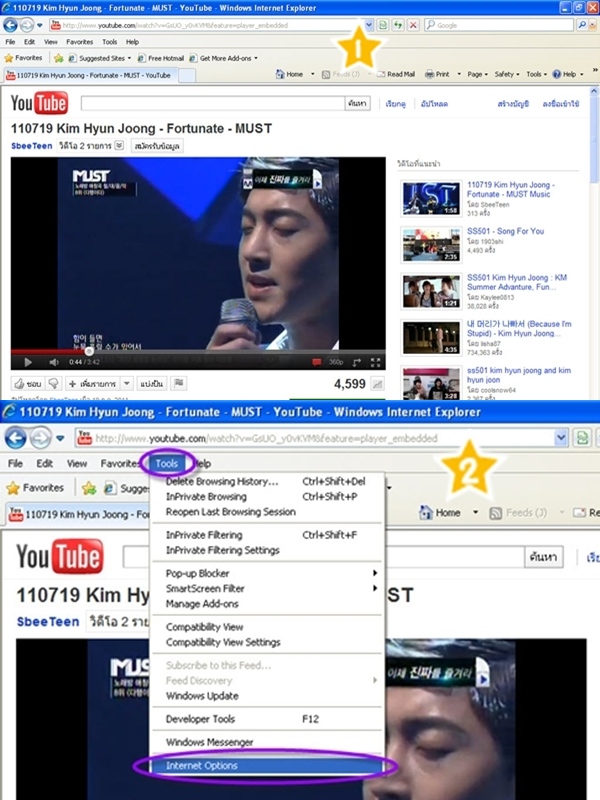Click YouTube logo in lower enlarged window
600x800 pixels.
point(60,556)
